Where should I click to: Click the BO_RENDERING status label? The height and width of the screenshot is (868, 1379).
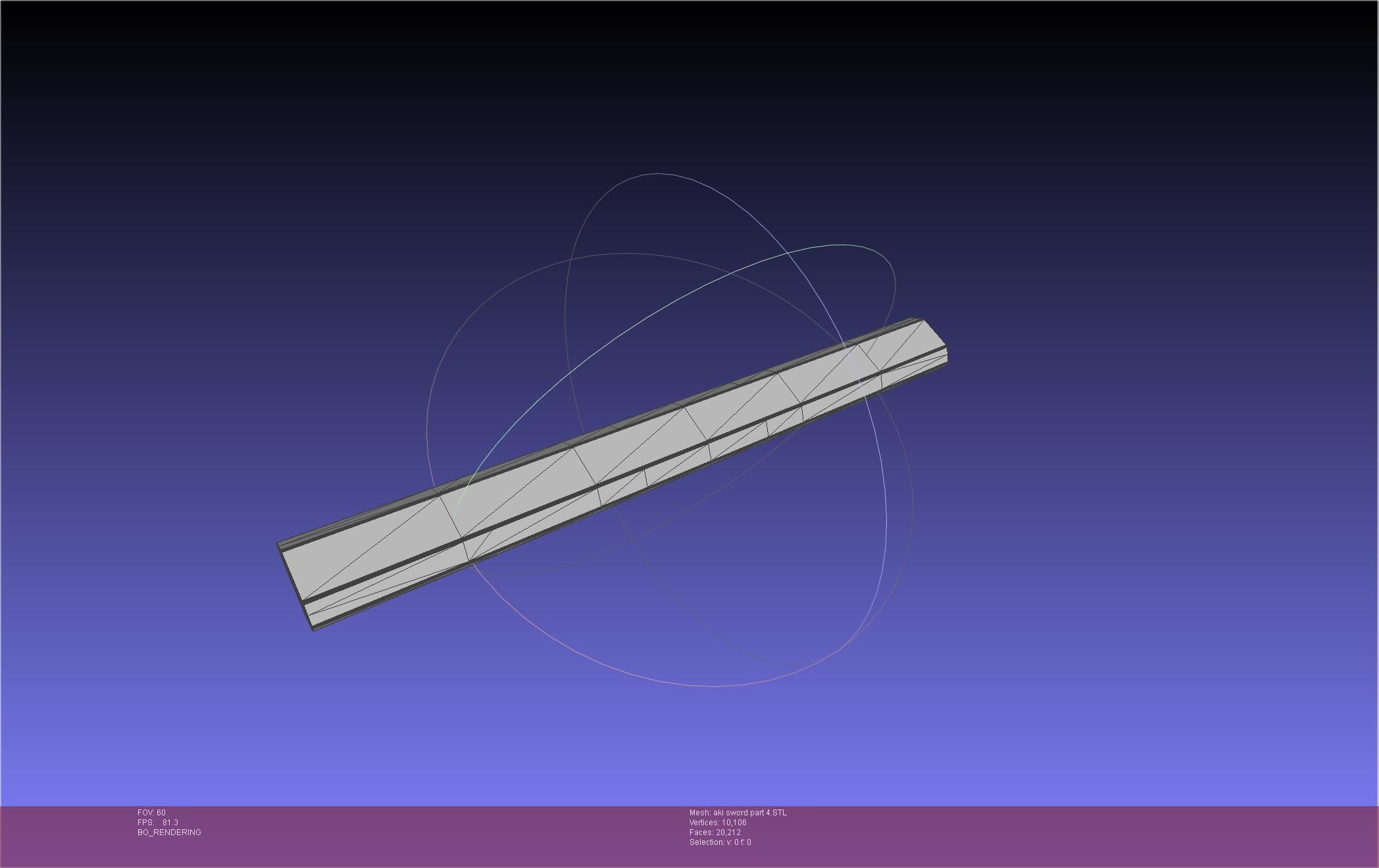point(169,832)
